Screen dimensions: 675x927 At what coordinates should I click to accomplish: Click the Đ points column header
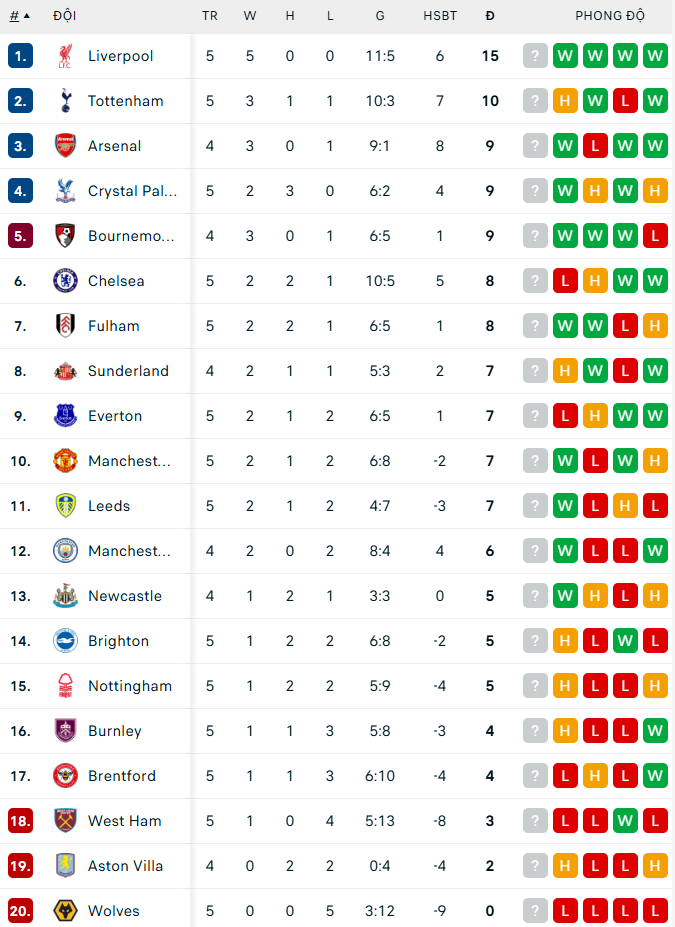click(x=490, y=16)
